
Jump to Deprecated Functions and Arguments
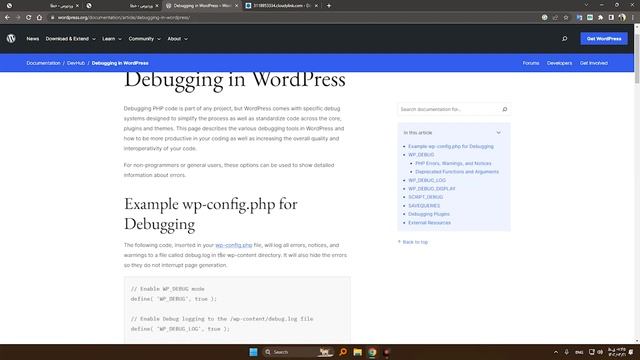(457, 172)
